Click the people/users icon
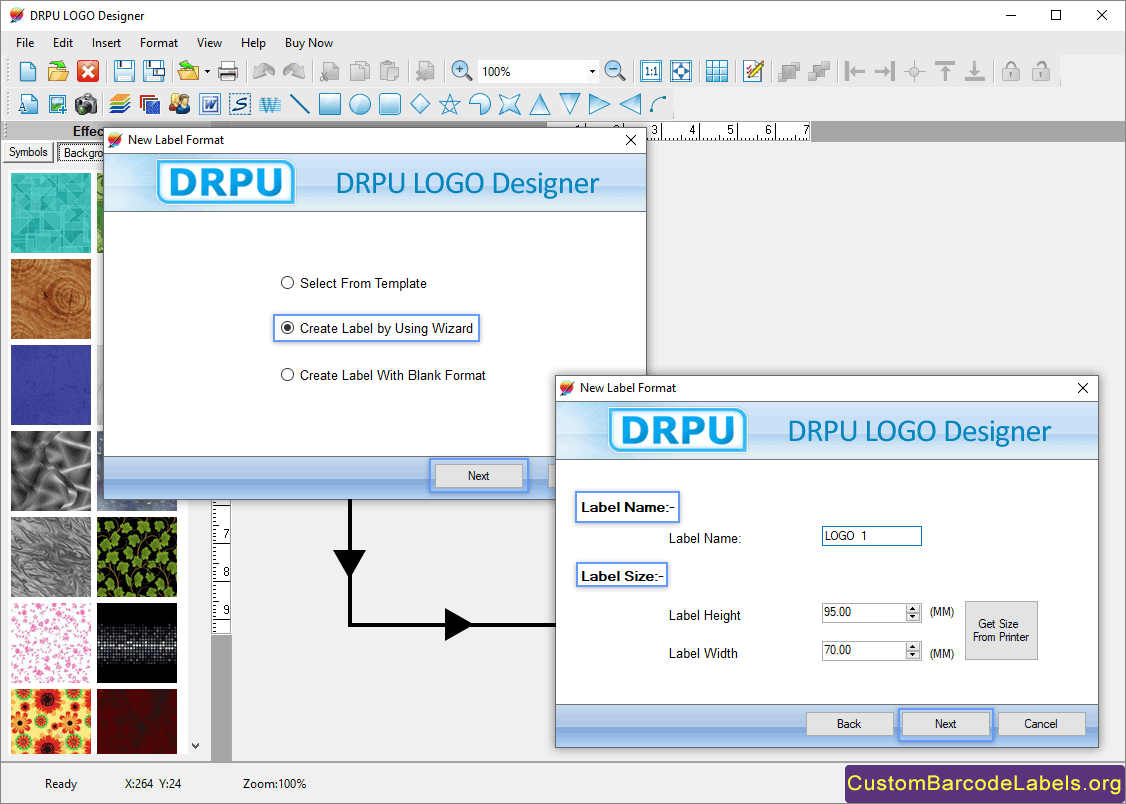1126x804 pixels. point(180,105)
